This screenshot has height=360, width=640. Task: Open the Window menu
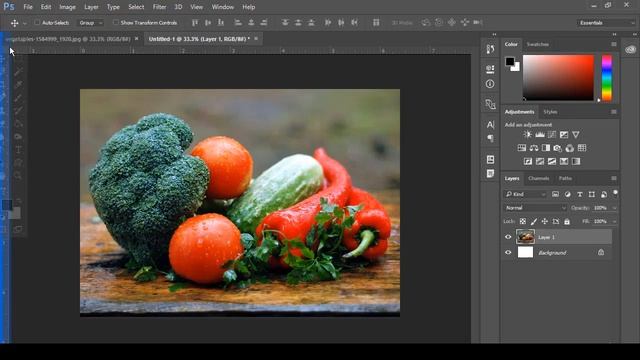coord(223,7)
